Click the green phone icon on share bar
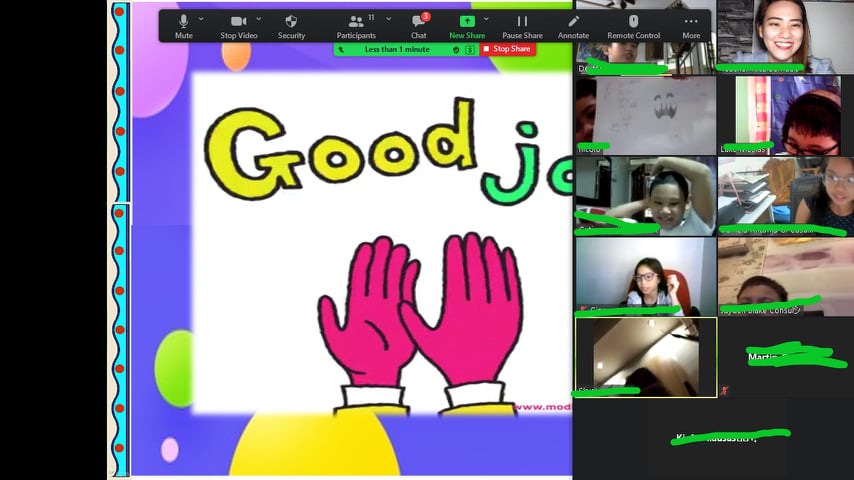Screen dimensions: 854x480 (x=341, y=50)
